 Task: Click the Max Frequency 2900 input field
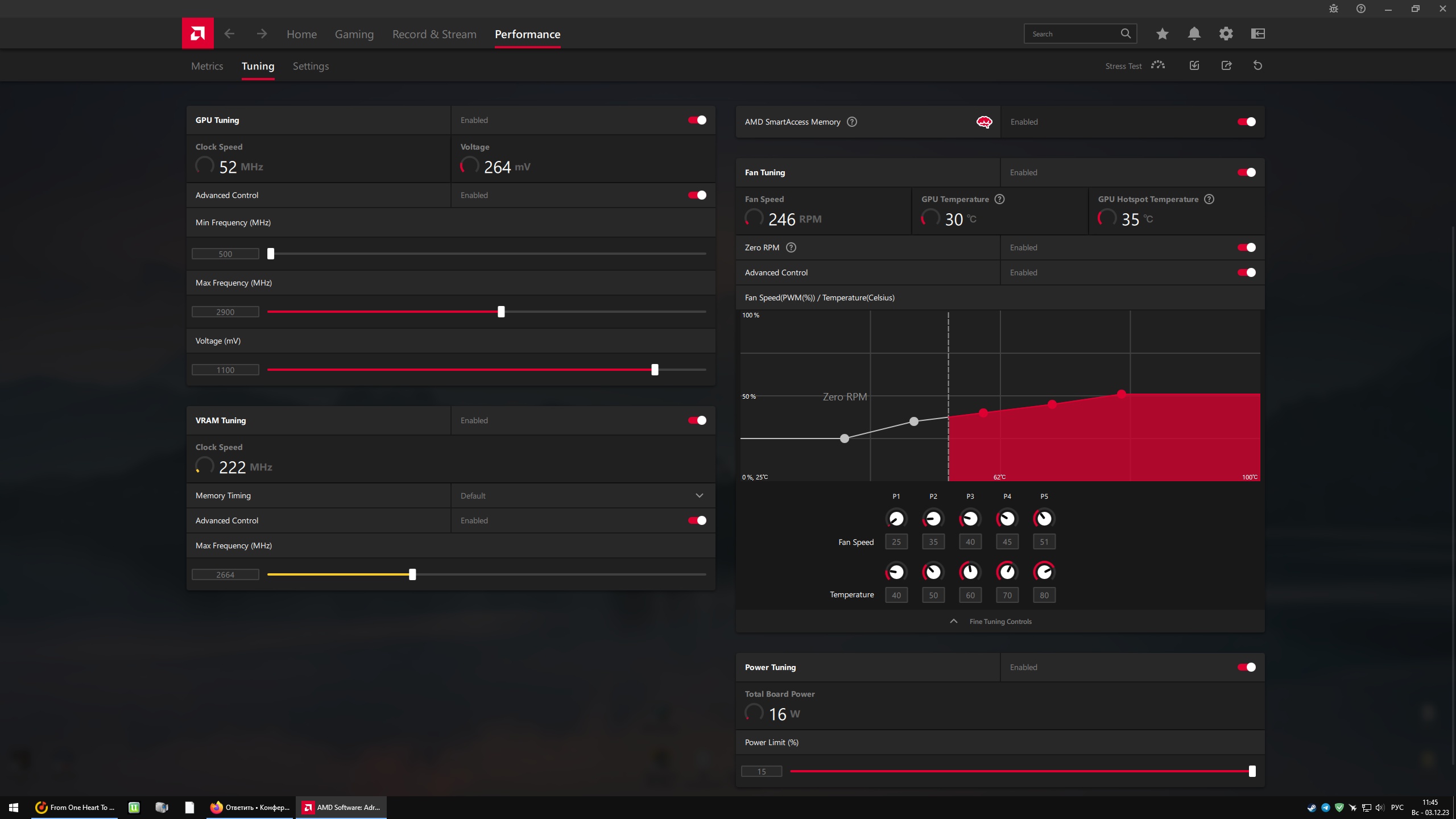pyautogui.click(x=225, y=312)
